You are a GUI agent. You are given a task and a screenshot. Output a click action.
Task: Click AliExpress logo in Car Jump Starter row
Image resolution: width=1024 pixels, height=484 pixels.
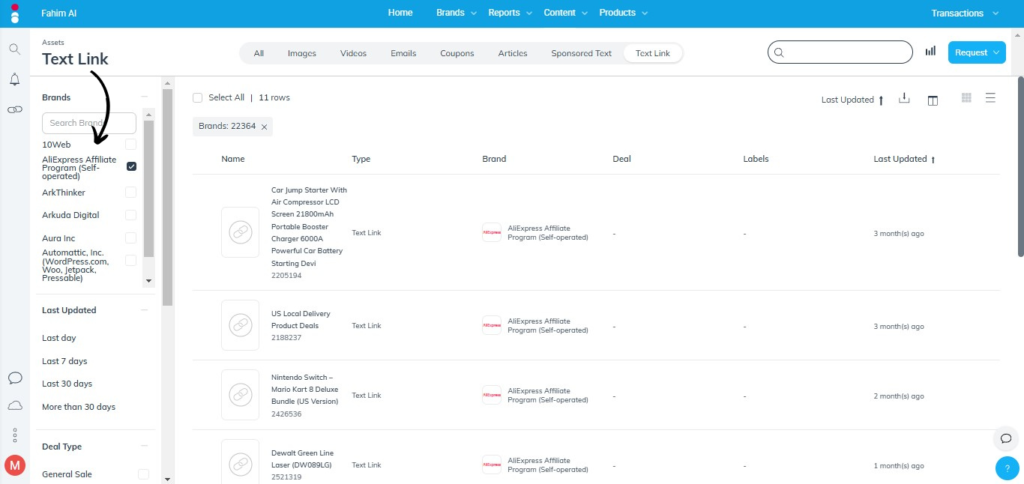coord(491,233)
